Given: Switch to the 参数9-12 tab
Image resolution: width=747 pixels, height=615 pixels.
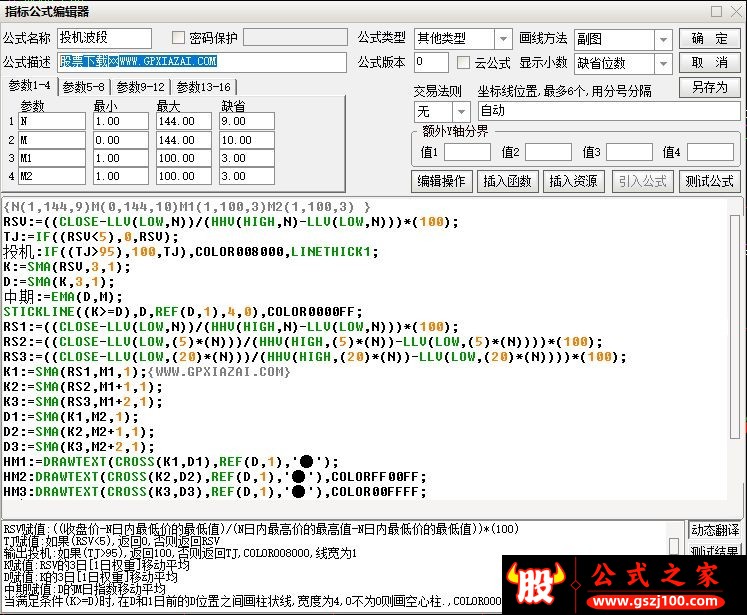Looking at the screenshot, I should tap(141, 87).
